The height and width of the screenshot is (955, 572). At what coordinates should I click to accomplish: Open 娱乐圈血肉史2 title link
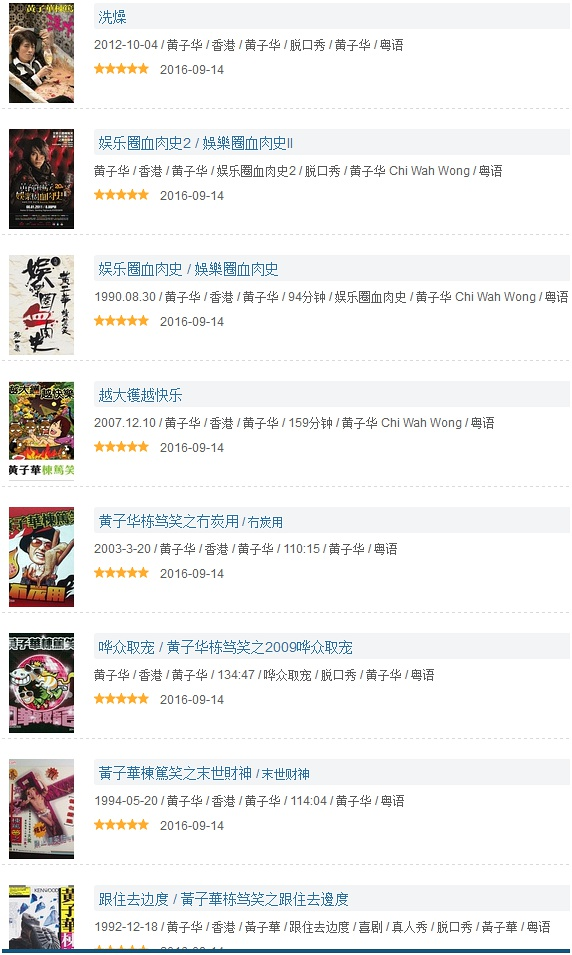tap(196, 144)
